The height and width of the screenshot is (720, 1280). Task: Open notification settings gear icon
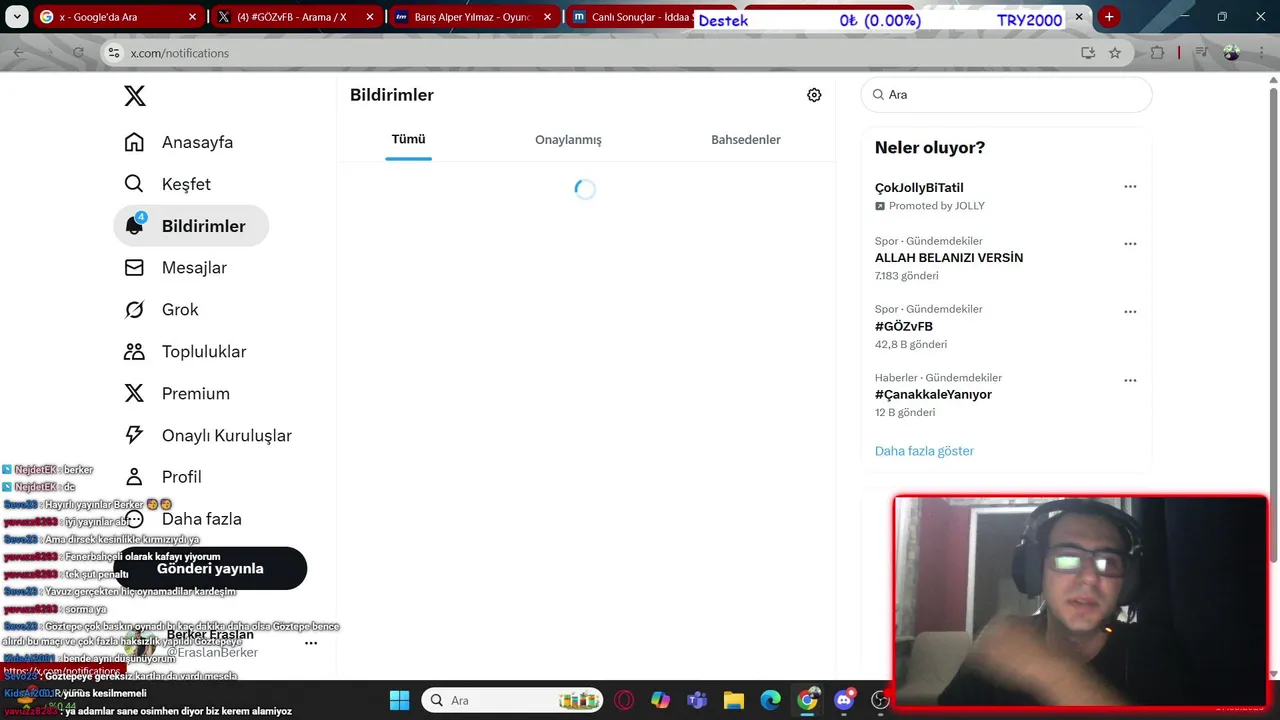814,95
